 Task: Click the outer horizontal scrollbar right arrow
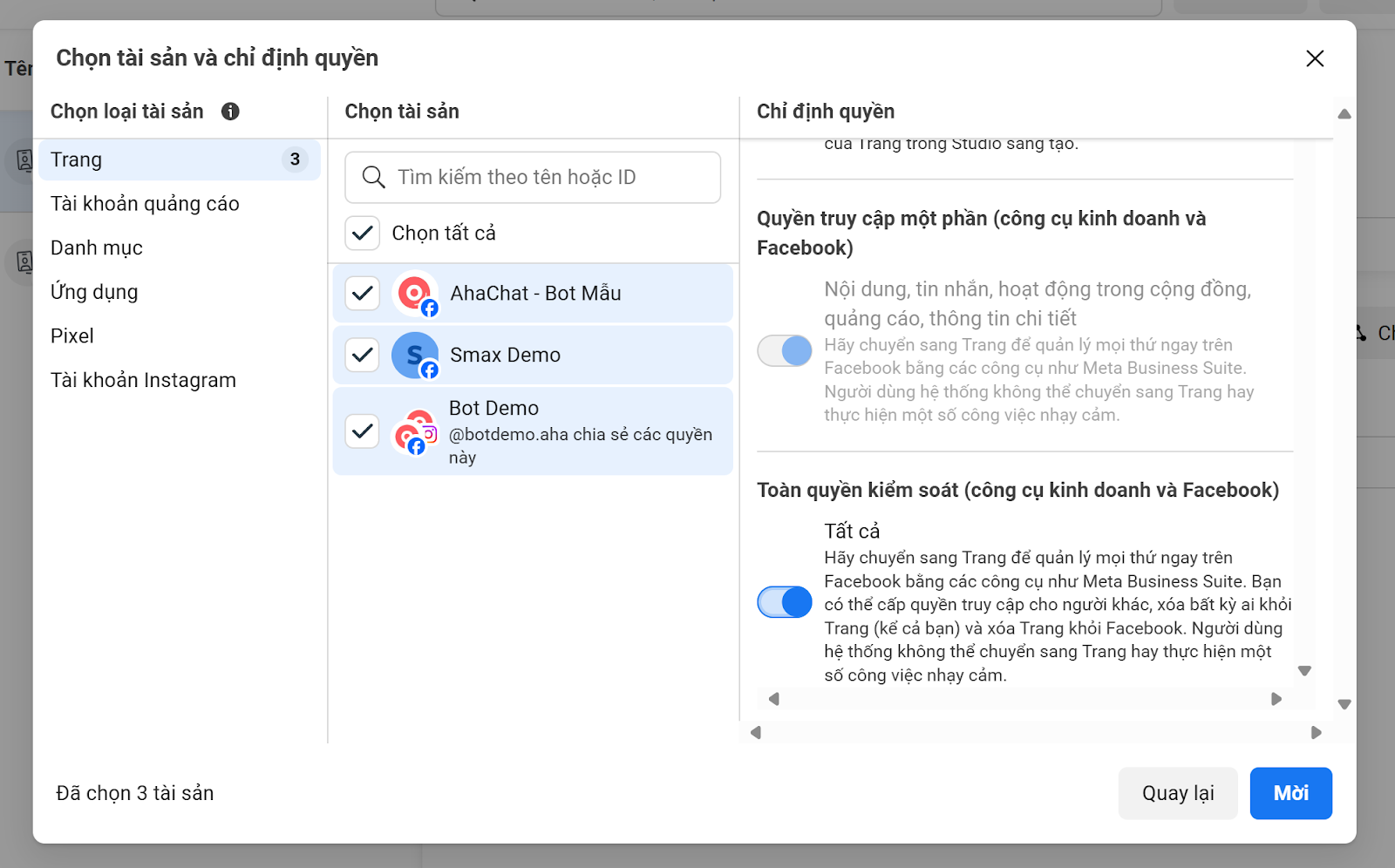1317,733
